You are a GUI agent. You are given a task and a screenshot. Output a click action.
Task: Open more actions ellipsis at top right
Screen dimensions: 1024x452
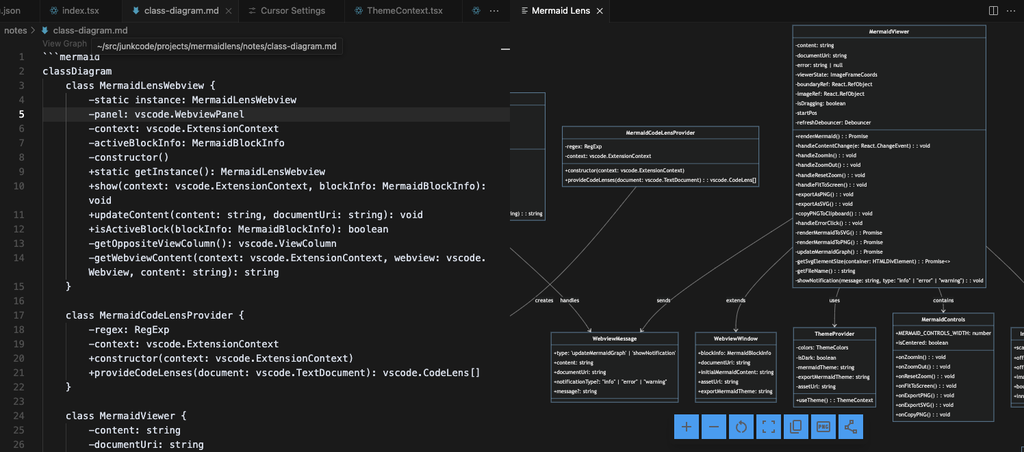tap(1011, 10)
